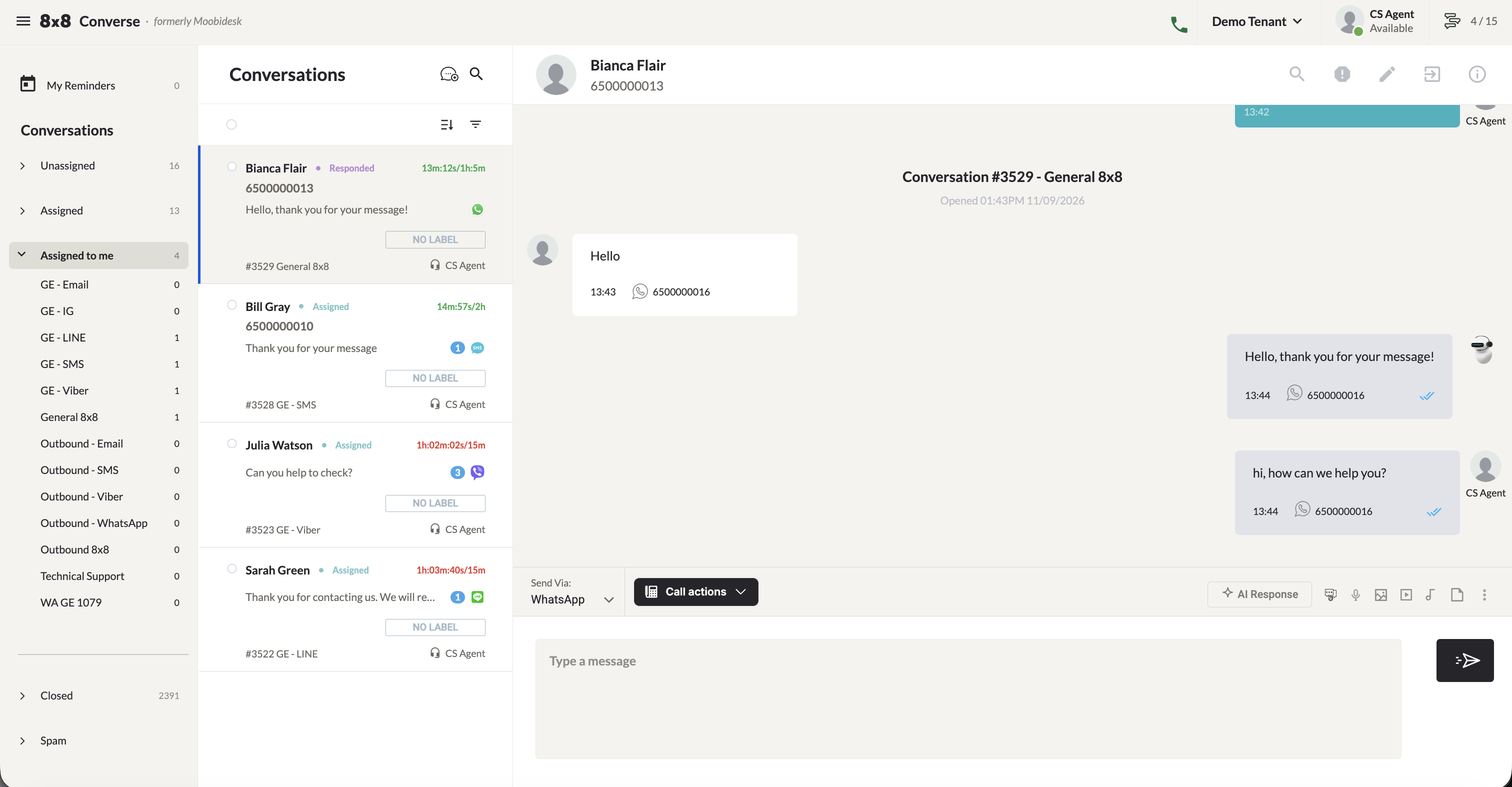Image resolution: width=1512 pixels, height=787 pixels.
Task: Click NO LABEL on Bill Gray's conversation
Action: [435, 378]
